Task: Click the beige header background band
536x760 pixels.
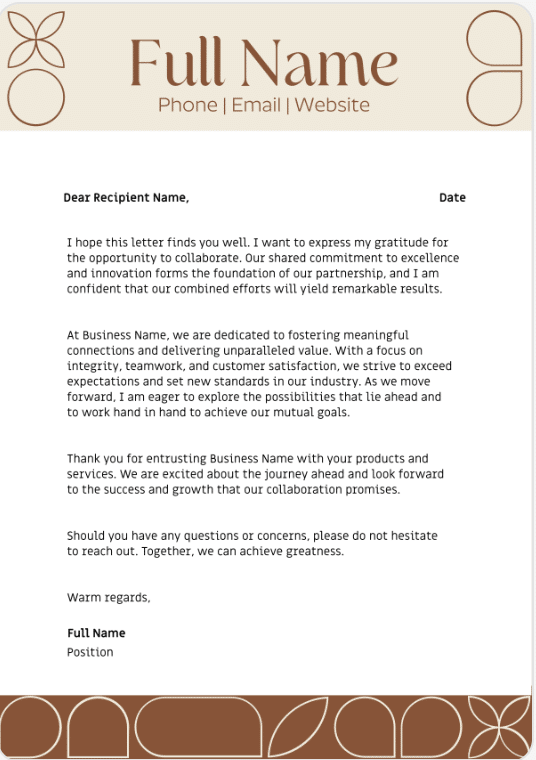Action: tap(267, 66)
